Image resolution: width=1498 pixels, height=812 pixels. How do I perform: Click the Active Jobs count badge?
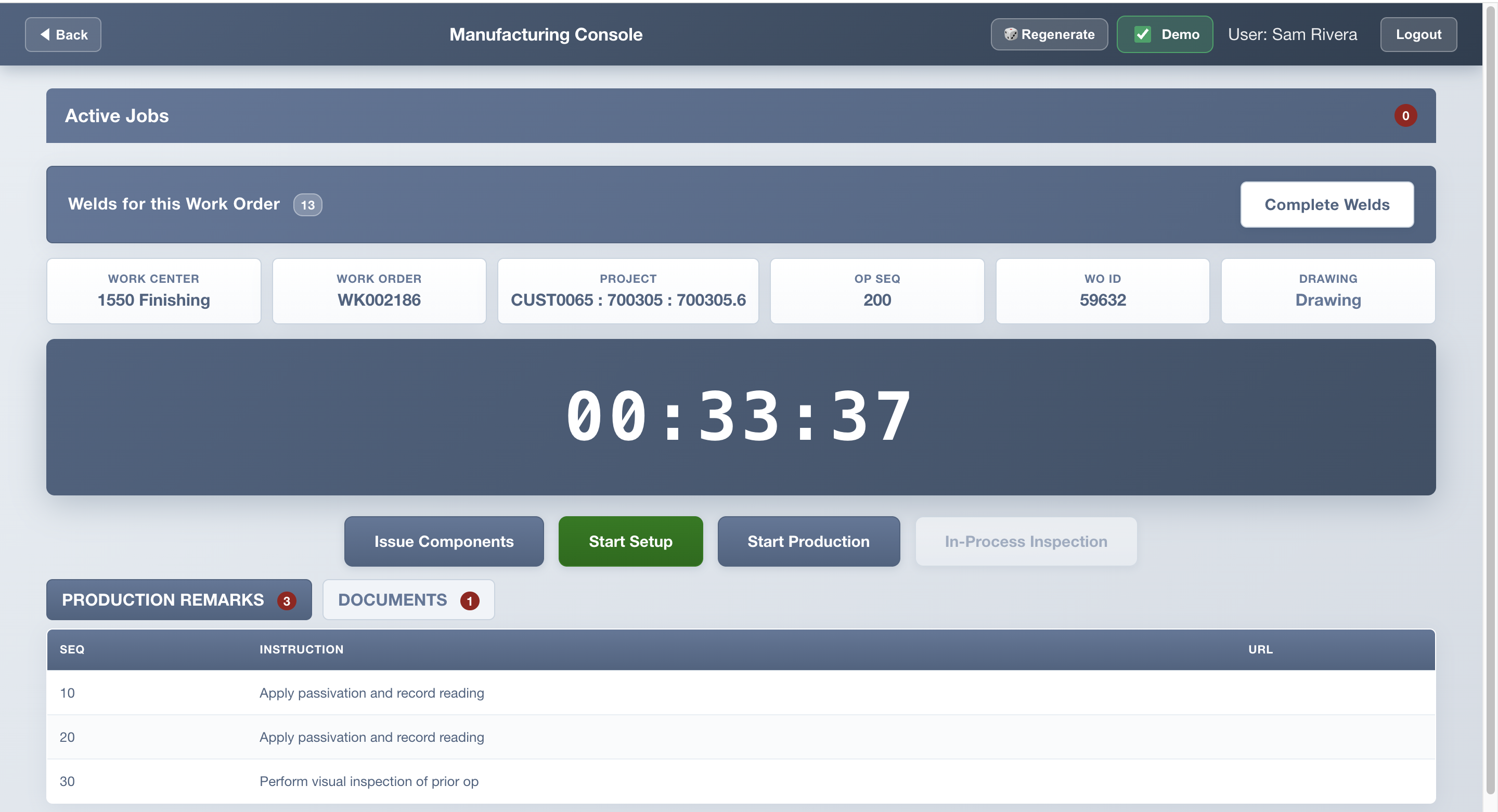(1405, 116)
